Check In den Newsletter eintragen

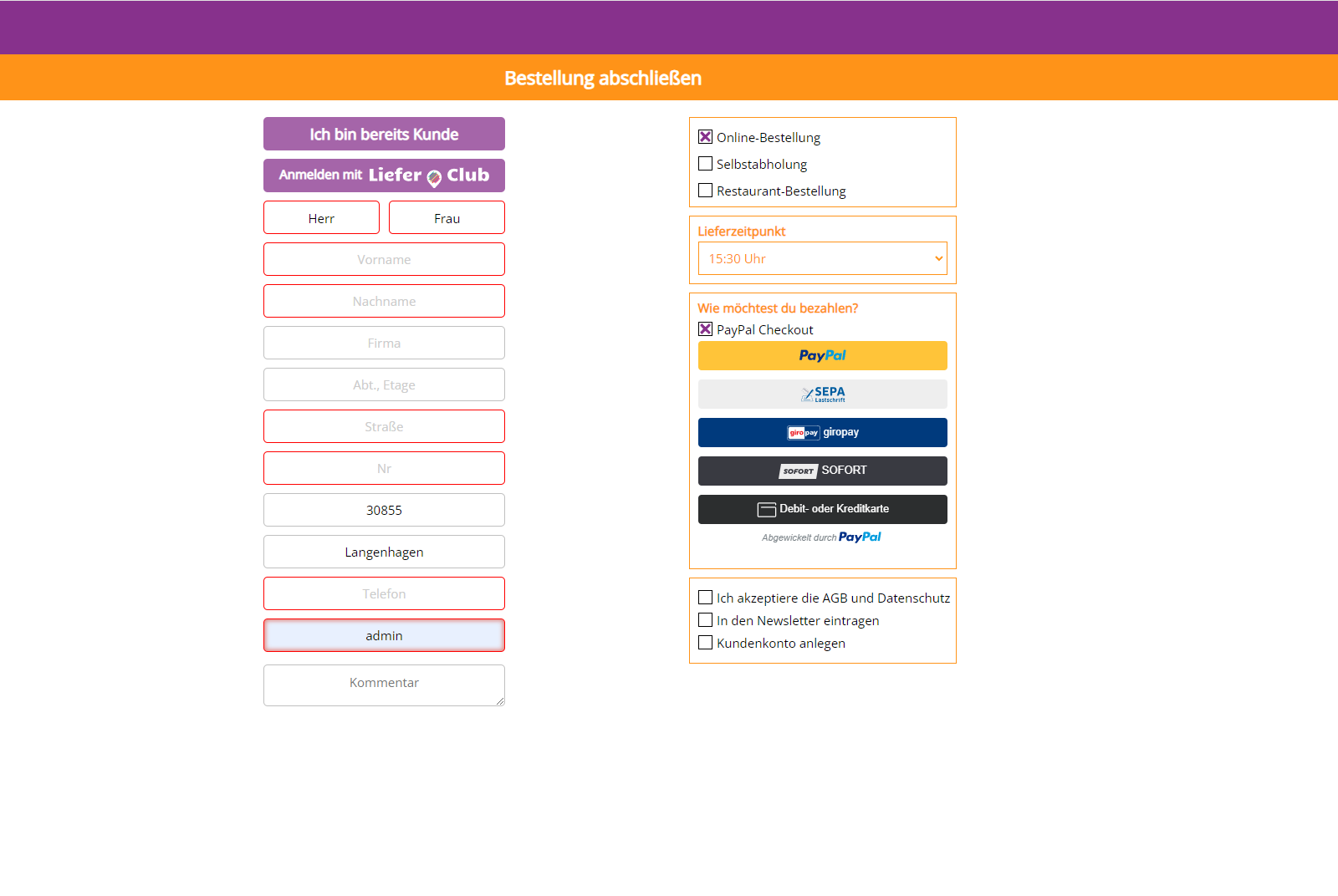706,620
